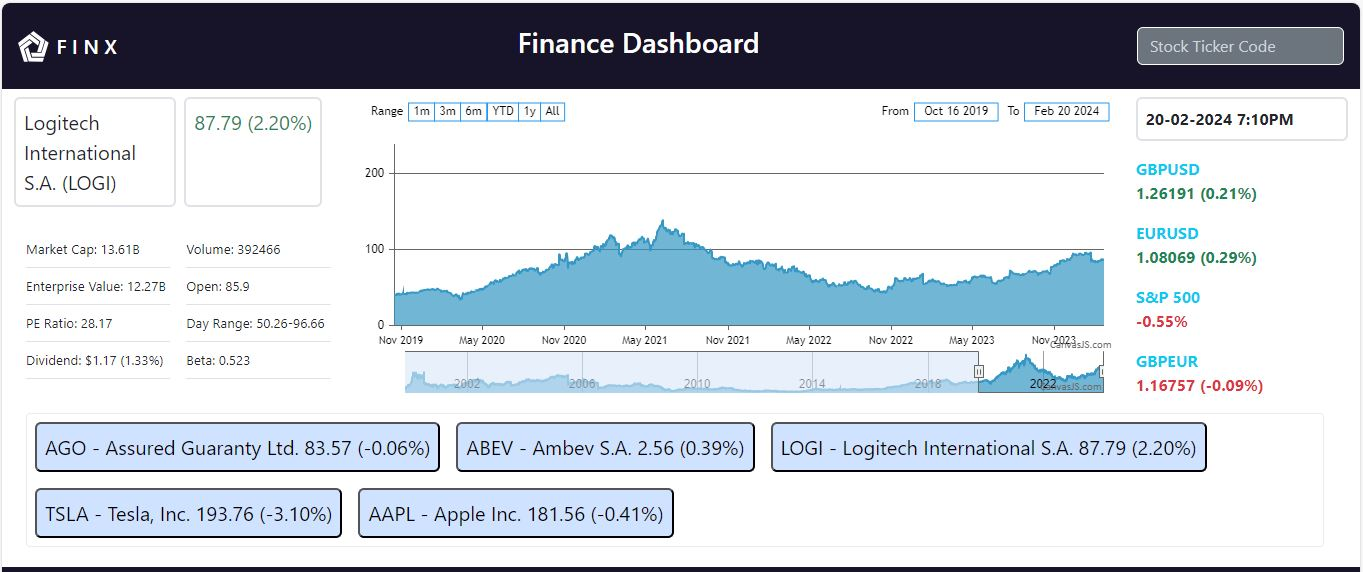This screenshot has height=572, width=1363.
Task: Edit the To date Feb 20 2024
Action: [x=1066, y=111]
